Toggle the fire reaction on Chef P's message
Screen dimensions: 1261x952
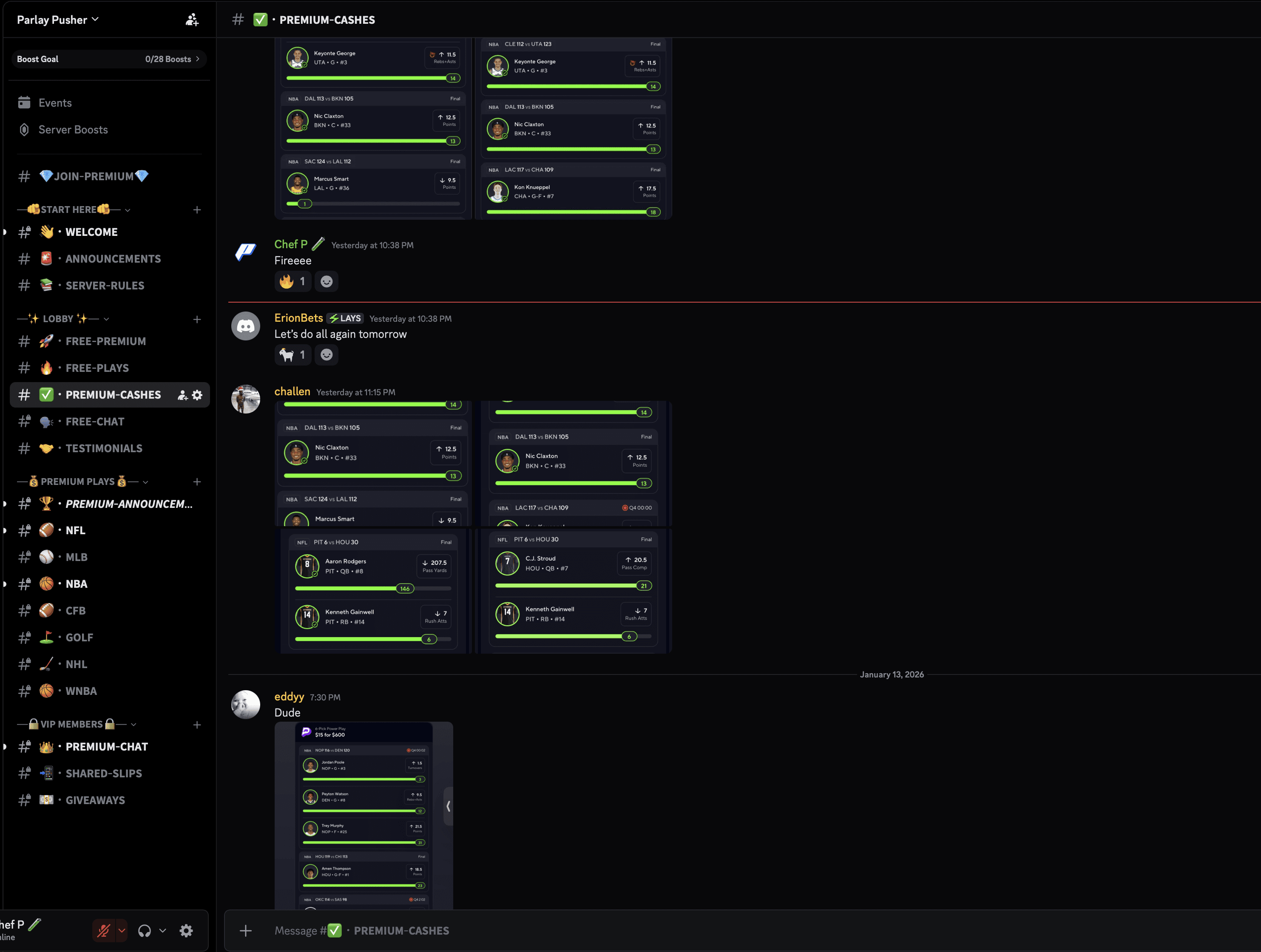coord(293,281)
